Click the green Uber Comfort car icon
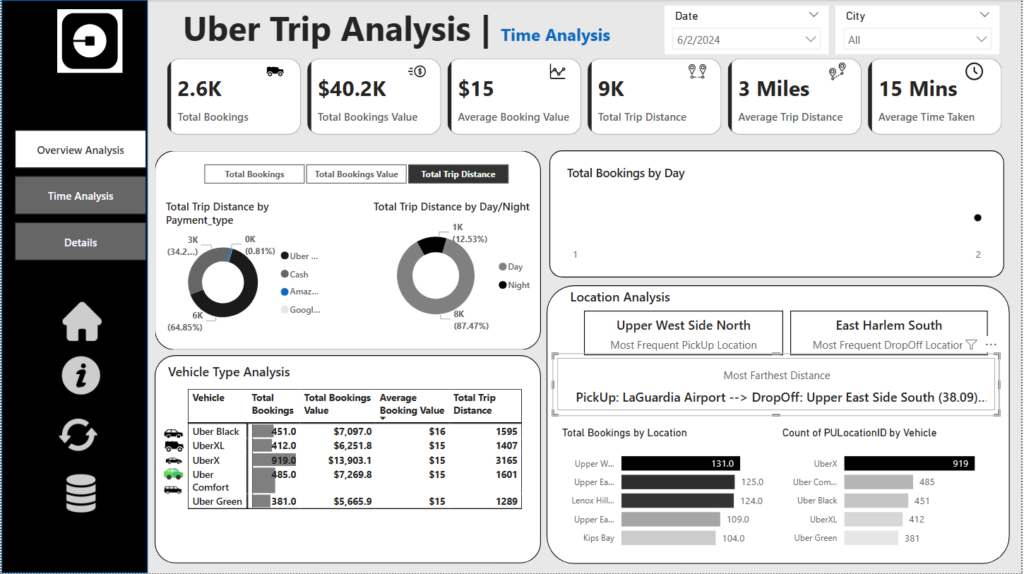 [x=173, y=474]
